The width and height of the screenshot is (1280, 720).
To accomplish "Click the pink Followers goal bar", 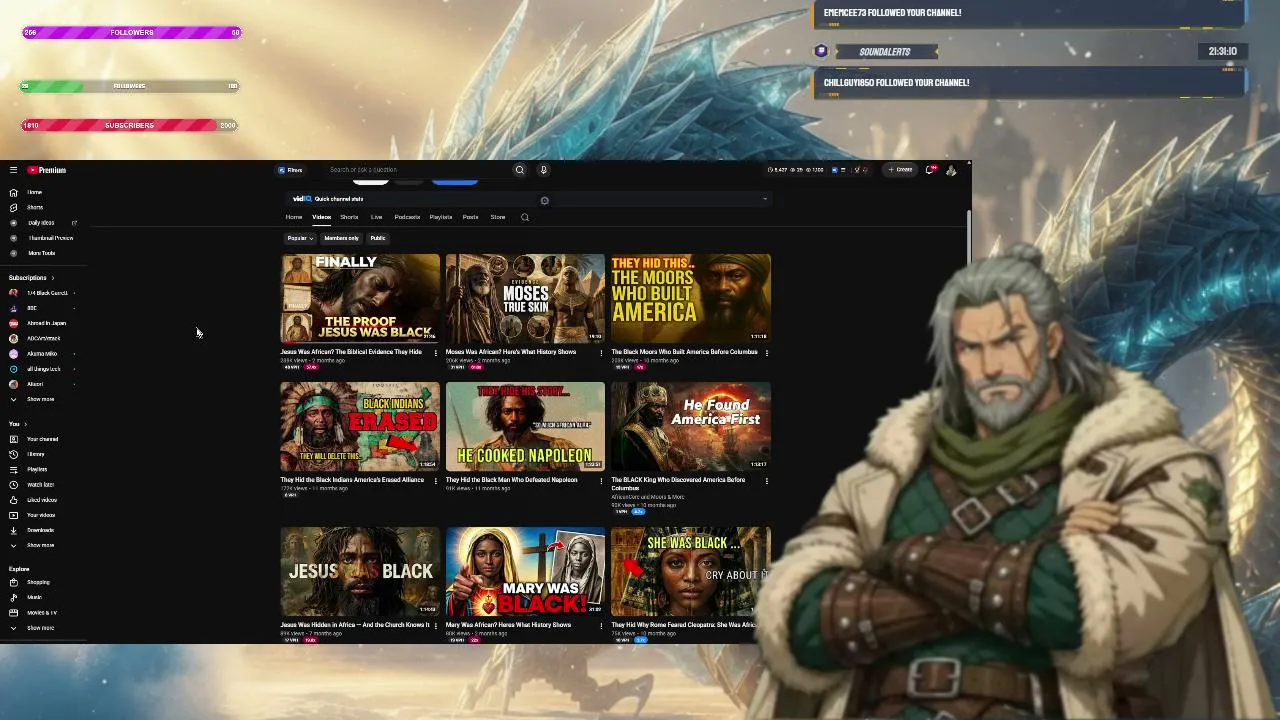I will point(131,33).
